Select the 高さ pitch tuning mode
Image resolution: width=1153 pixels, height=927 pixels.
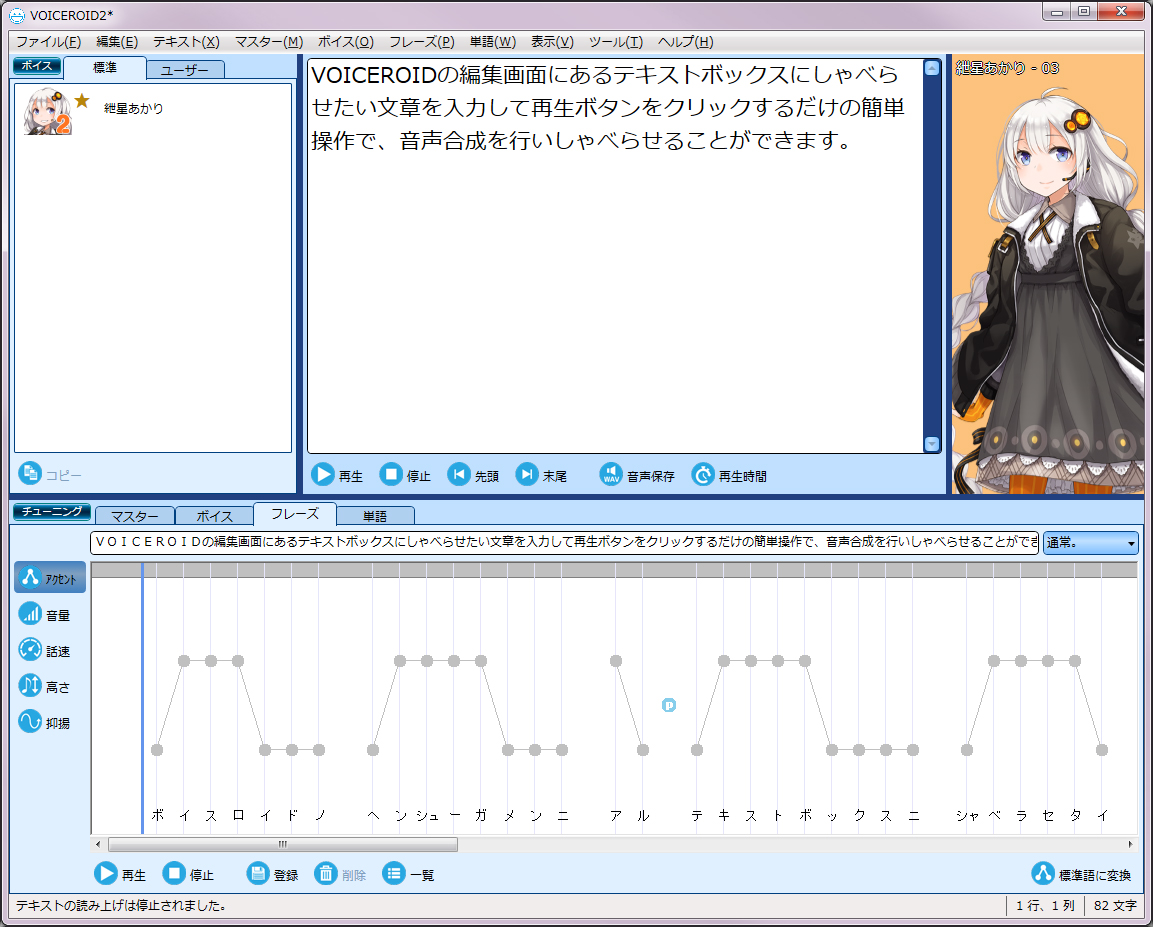coord(45,686)
